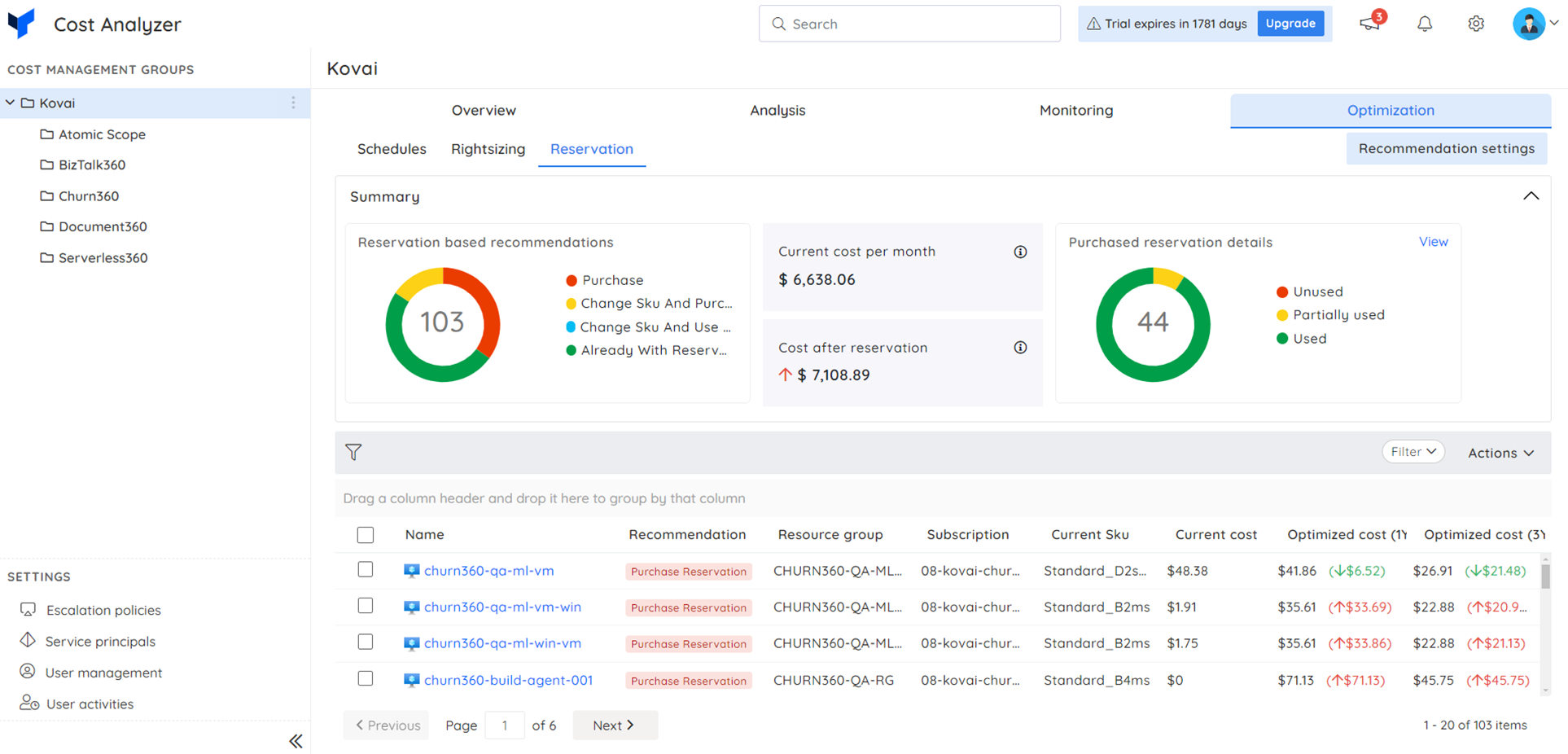Image resolution: width=1568 pixels, height=754 pixels.
Task: Click the Kovai folder icon
Action: (28, 103)
